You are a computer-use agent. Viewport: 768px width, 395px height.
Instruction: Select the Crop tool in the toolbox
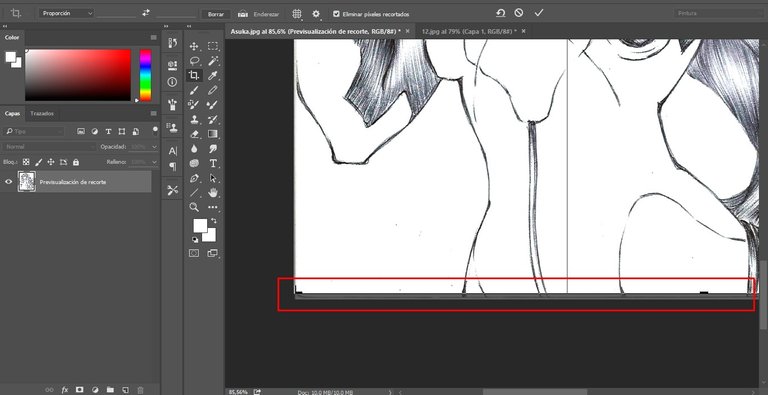click(x=194, y=75)
